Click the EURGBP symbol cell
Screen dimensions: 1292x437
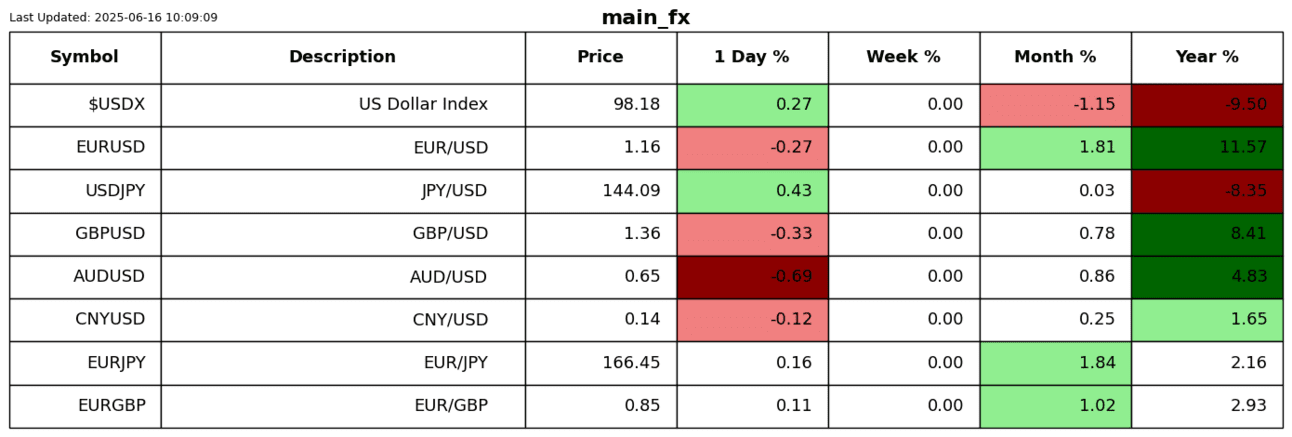tap(111, 406)
